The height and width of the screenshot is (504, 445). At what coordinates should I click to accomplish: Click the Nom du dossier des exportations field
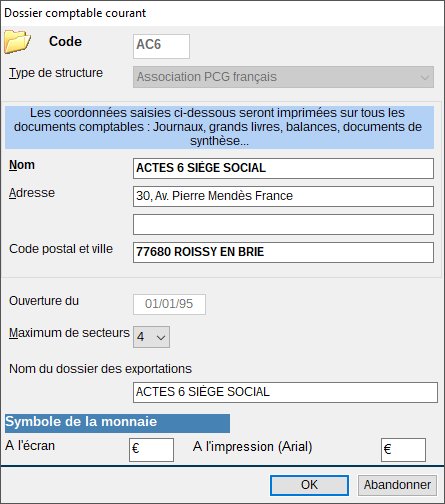click(285, 392)
